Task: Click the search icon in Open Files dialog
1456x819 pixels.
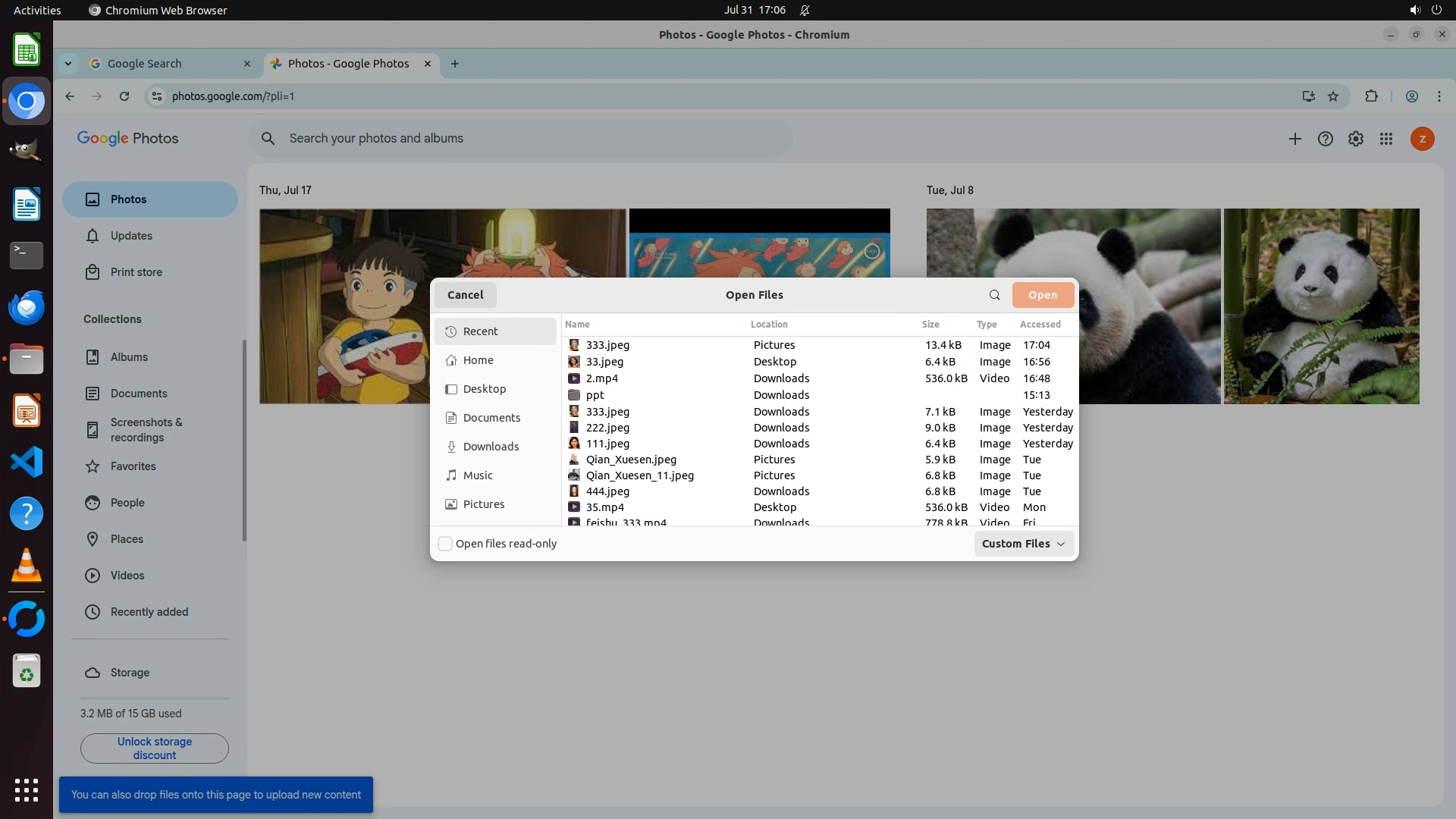Action: pos(994,295)
